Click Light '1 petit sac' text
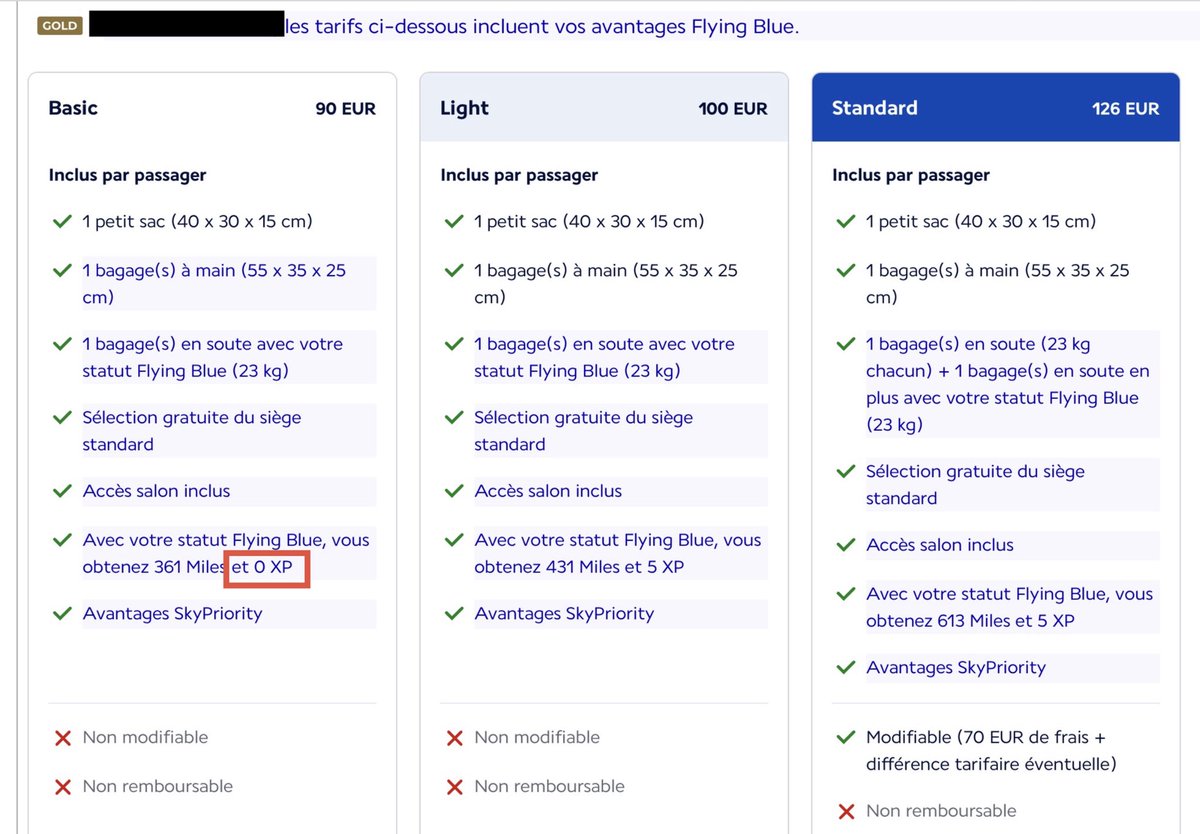 point(589,221)
